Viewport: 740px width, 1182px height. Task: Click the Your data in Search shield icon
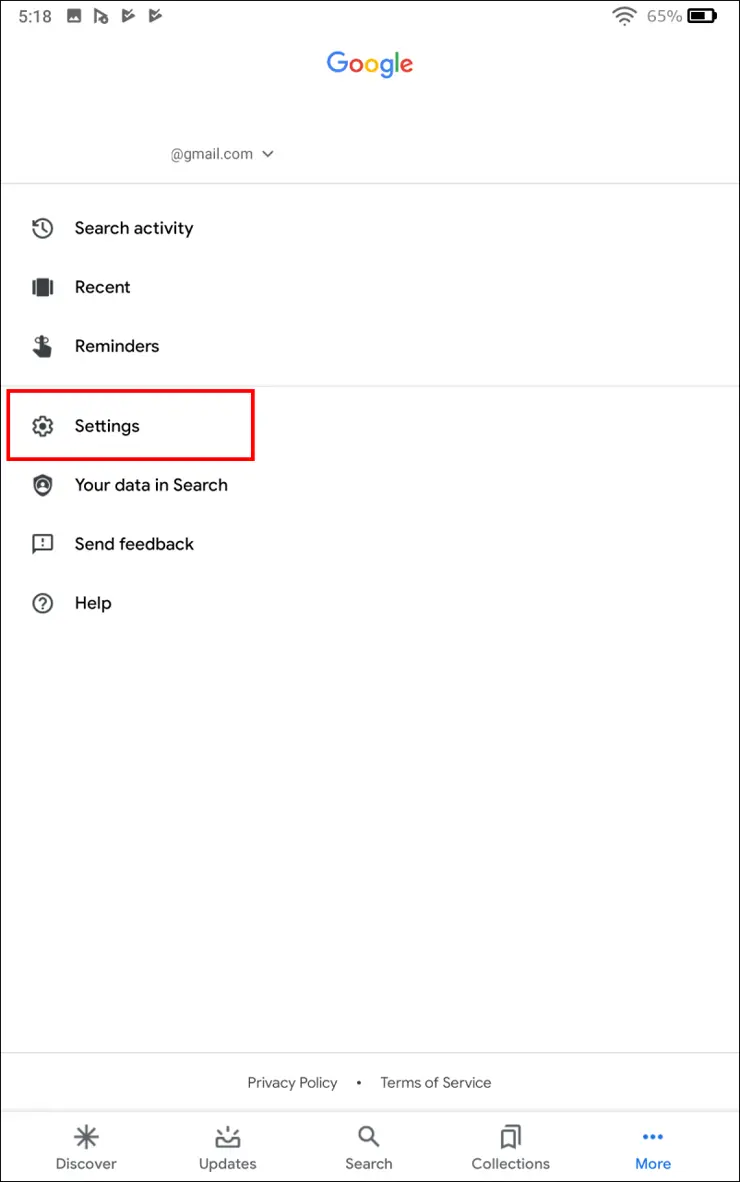[x=42, y=485]
